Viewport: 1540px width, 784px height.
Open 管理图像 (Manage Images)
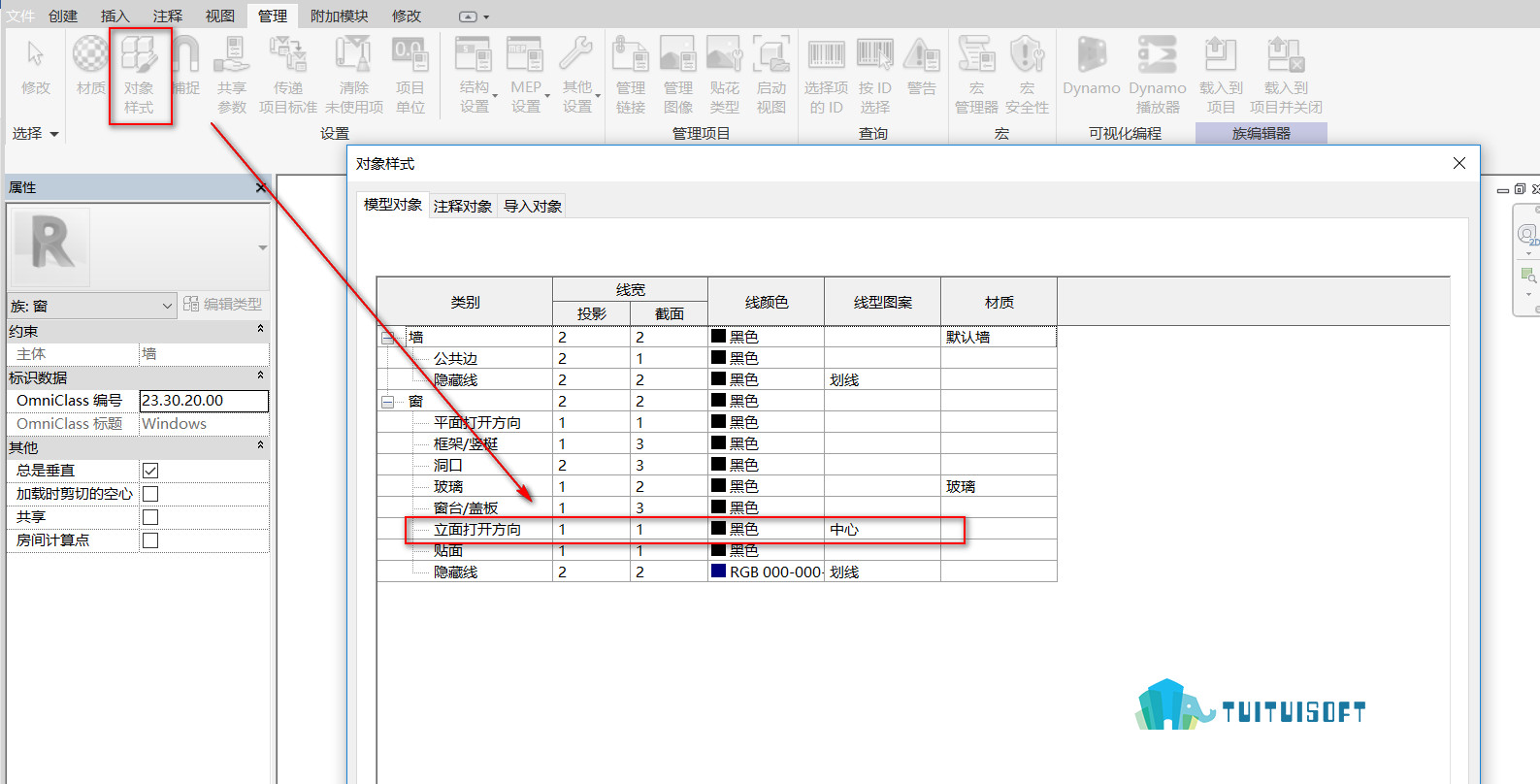pos(678,76)
